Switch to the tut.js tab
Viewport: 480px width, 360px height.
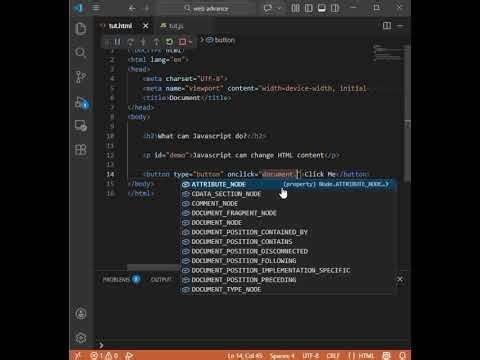tap(172, 26)
